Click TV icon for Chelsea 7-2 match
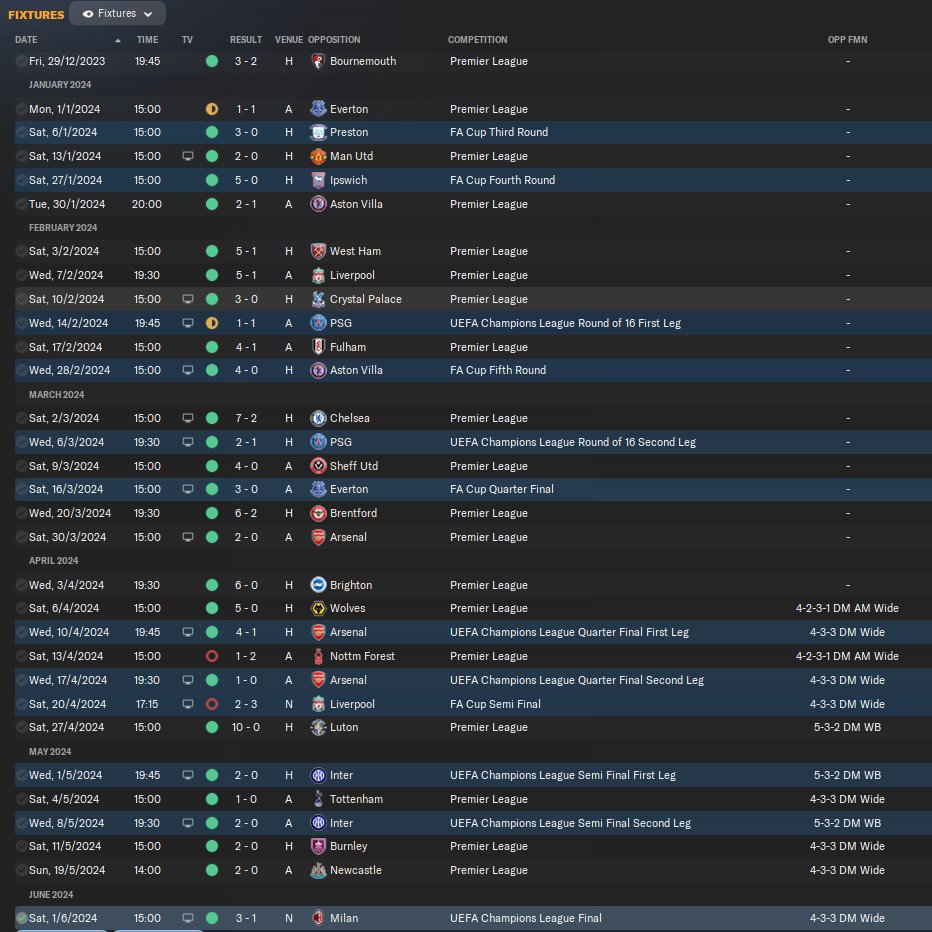 pos(188,418)
